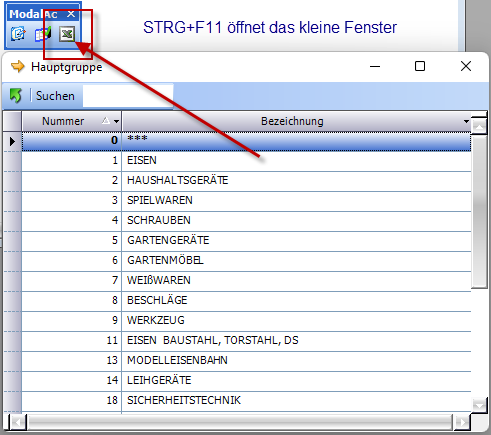
Task: Select the MODELLEISENBAHN row
Action: [246, 360]
